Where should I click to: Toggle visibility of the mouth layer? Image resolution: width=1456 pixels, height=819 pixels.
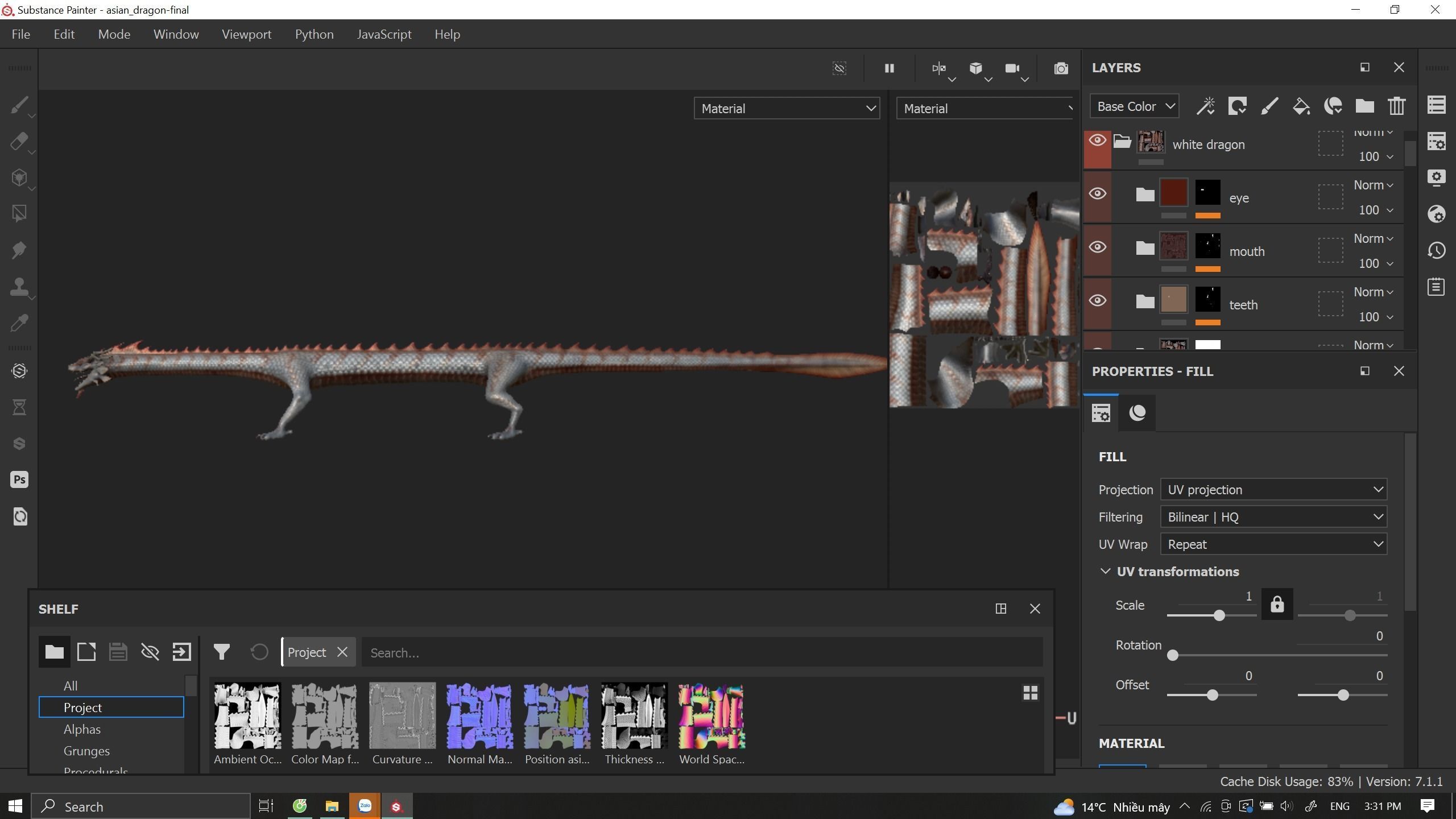click(1097, 247)
